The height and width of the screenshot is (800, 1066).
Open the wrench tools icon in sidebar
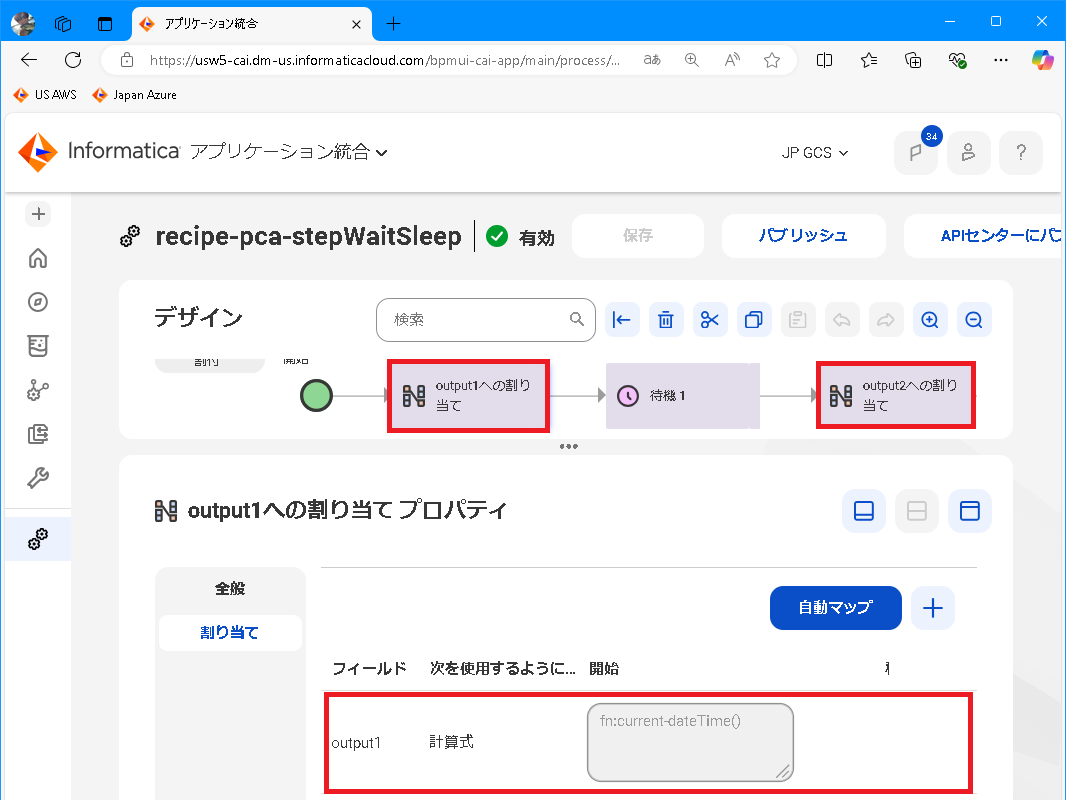click(38, 478)
